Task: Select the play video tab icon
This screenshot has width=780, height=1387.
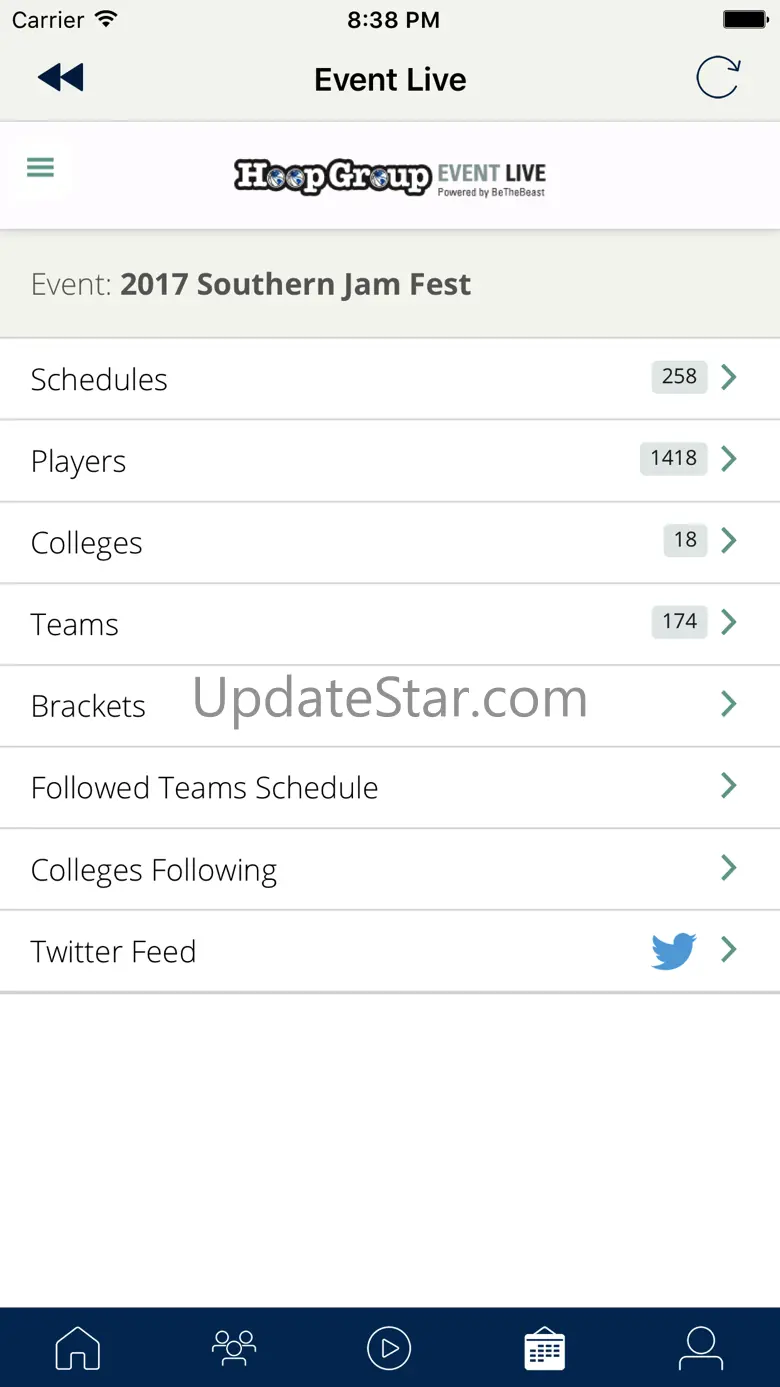Action: (389, 1348)
